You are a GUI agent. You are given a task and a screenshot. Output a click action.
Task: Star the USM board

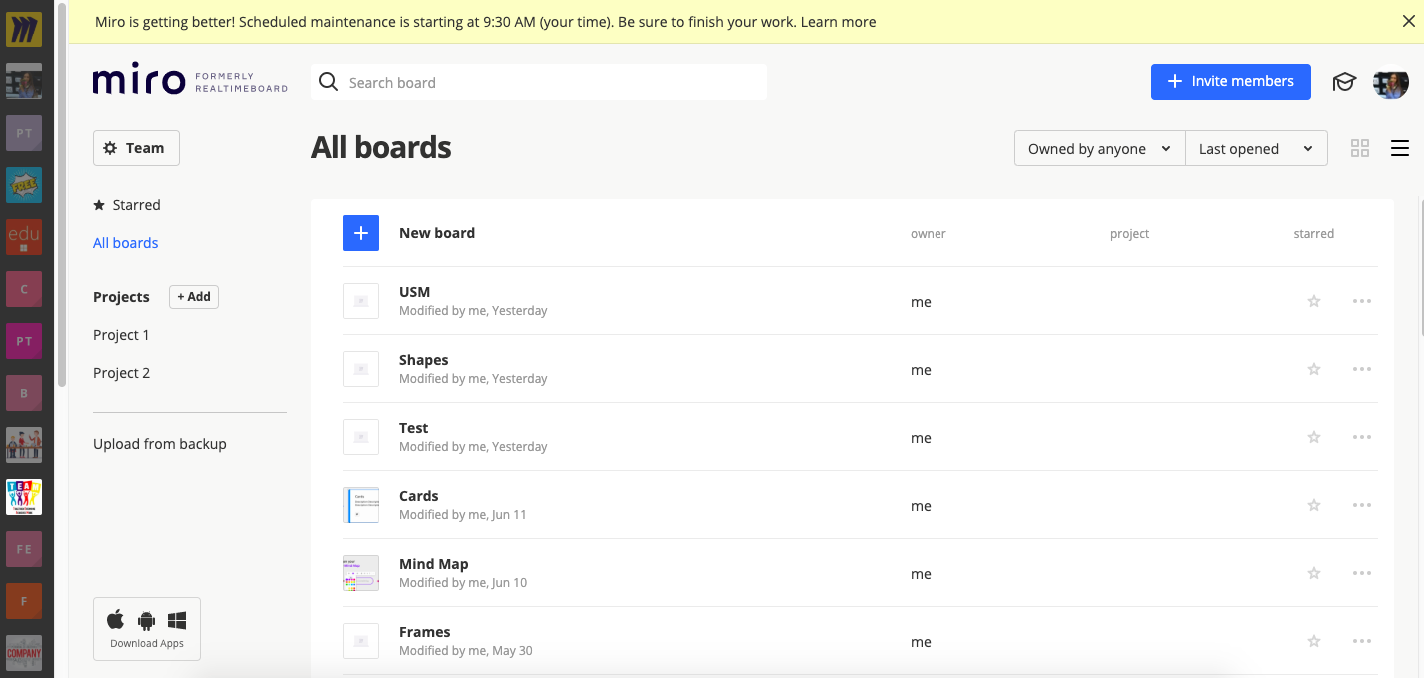pyautogui.click(x=1314, y=301)
